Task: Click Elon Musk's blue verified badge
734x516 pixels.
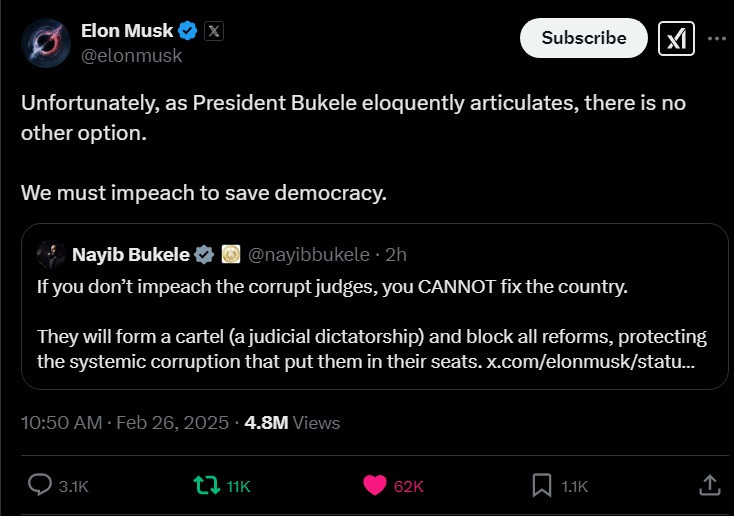Action: (x=185, y=31)
